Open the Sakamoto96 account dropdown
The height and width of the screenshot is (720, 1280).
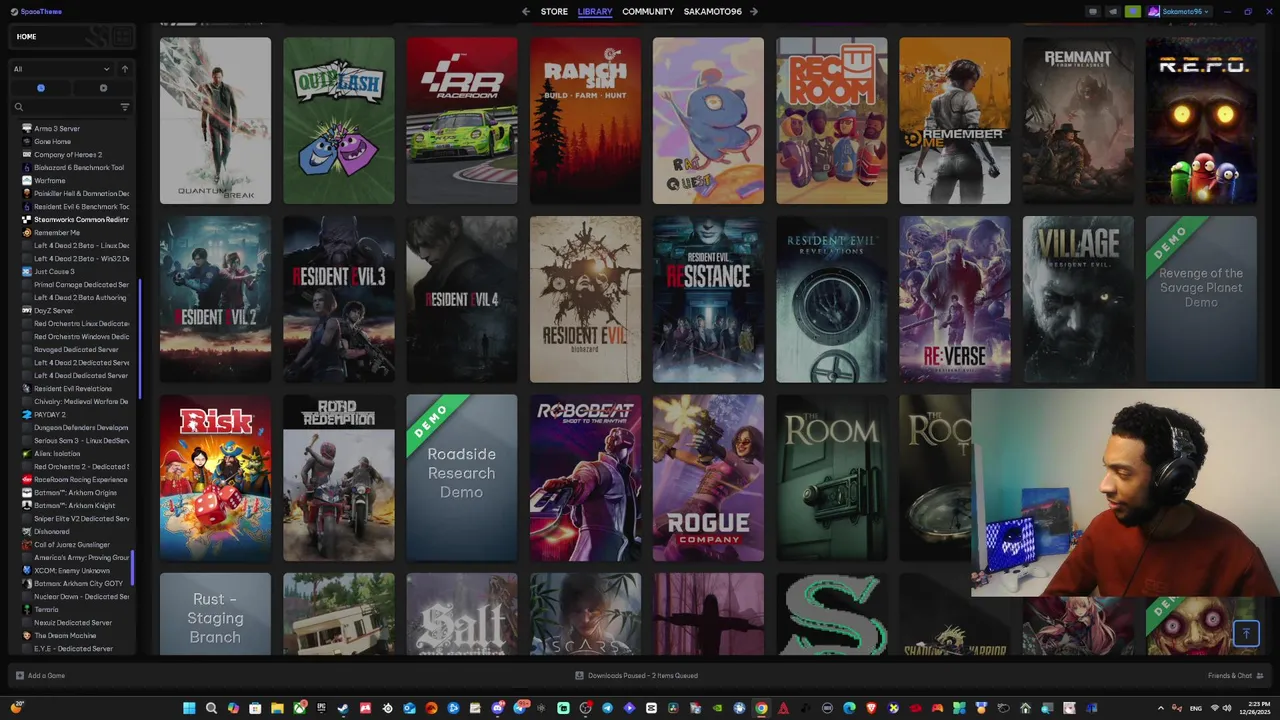point(1179,12)
